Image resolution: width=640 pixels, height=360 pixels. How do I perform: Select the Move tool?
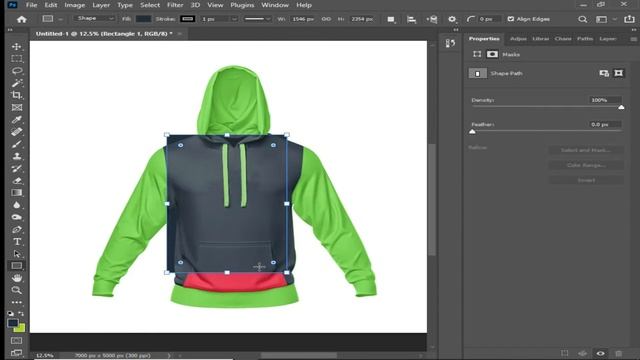tap(17, 47)
